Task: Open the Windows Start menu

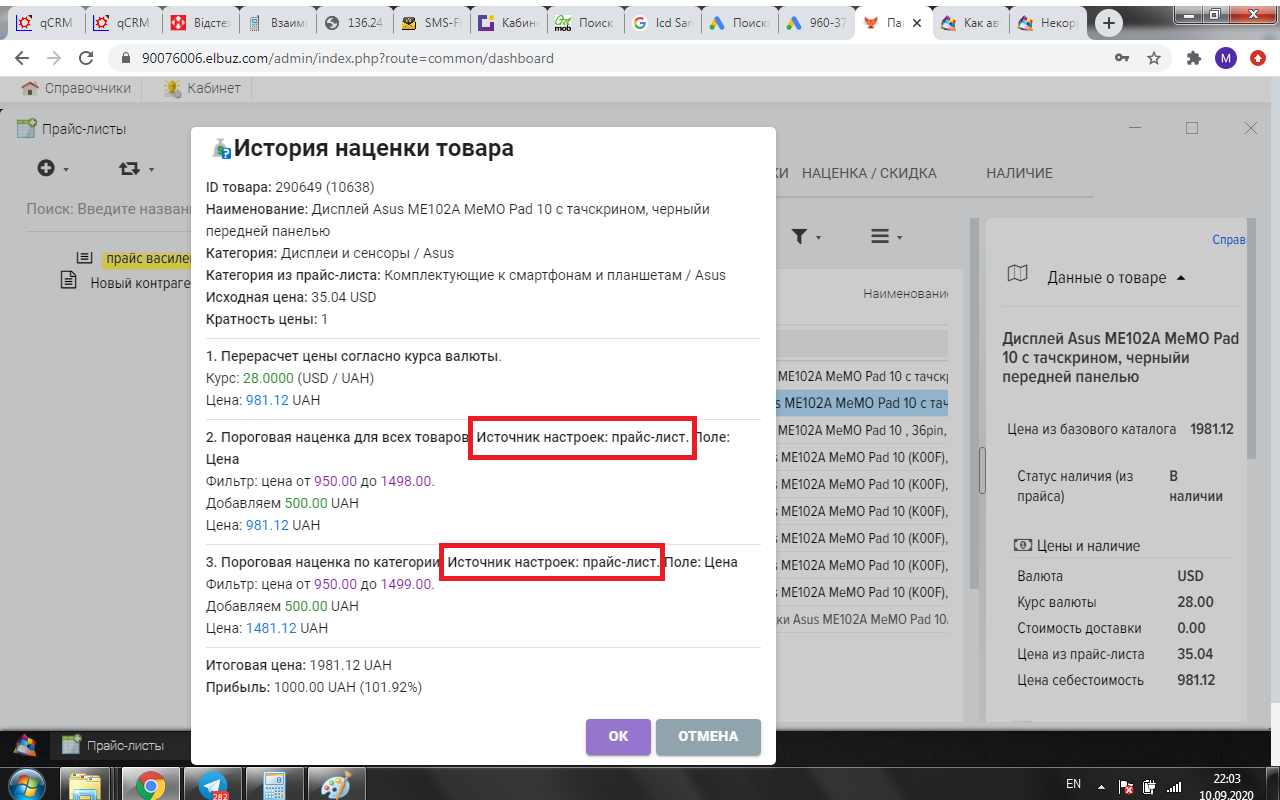Action: coord(27,785)
